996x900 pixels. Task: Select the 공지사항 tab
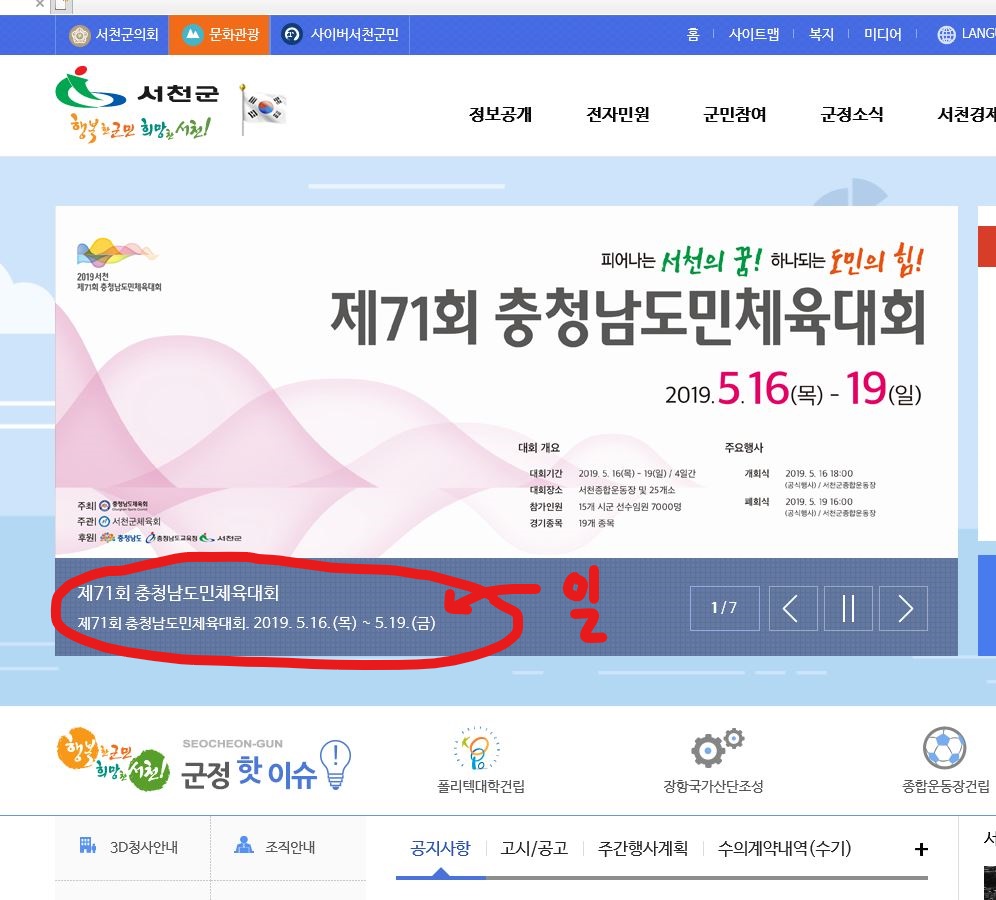pos(440,849)
